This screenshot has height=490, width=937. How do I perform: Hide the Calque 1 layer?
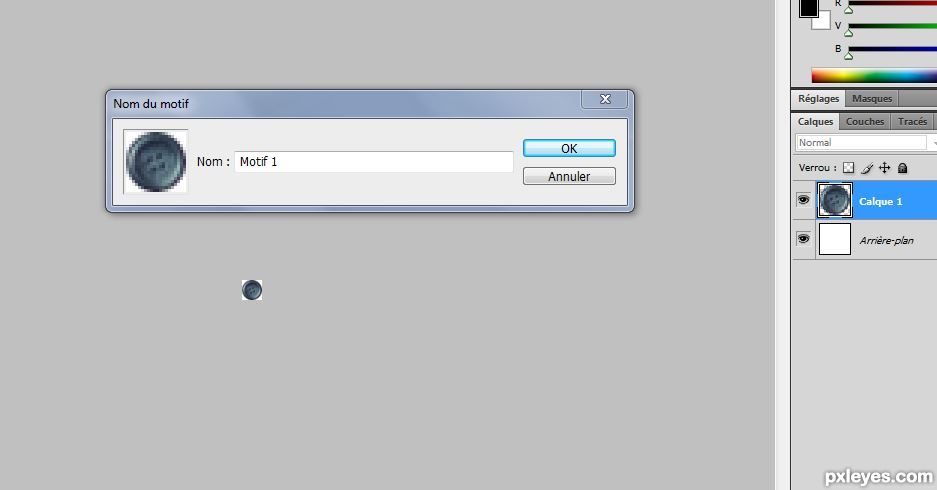tap(803, 200)
